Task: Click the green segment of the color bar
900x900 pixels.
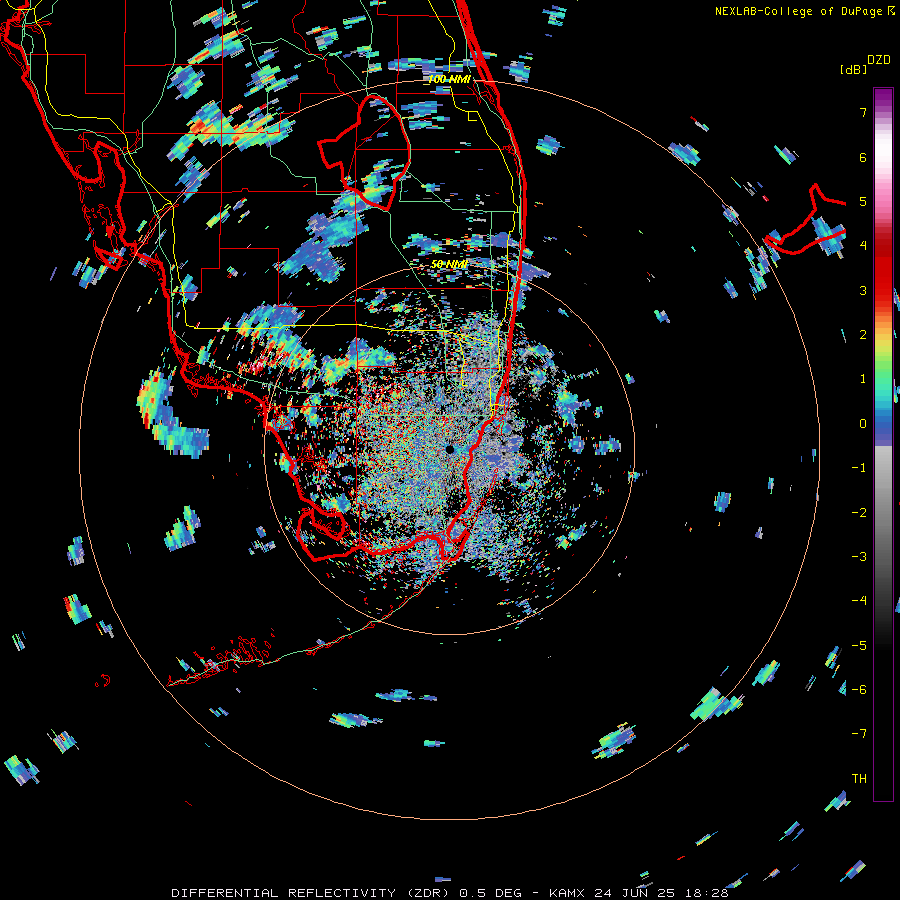Action: click(883, 370)
